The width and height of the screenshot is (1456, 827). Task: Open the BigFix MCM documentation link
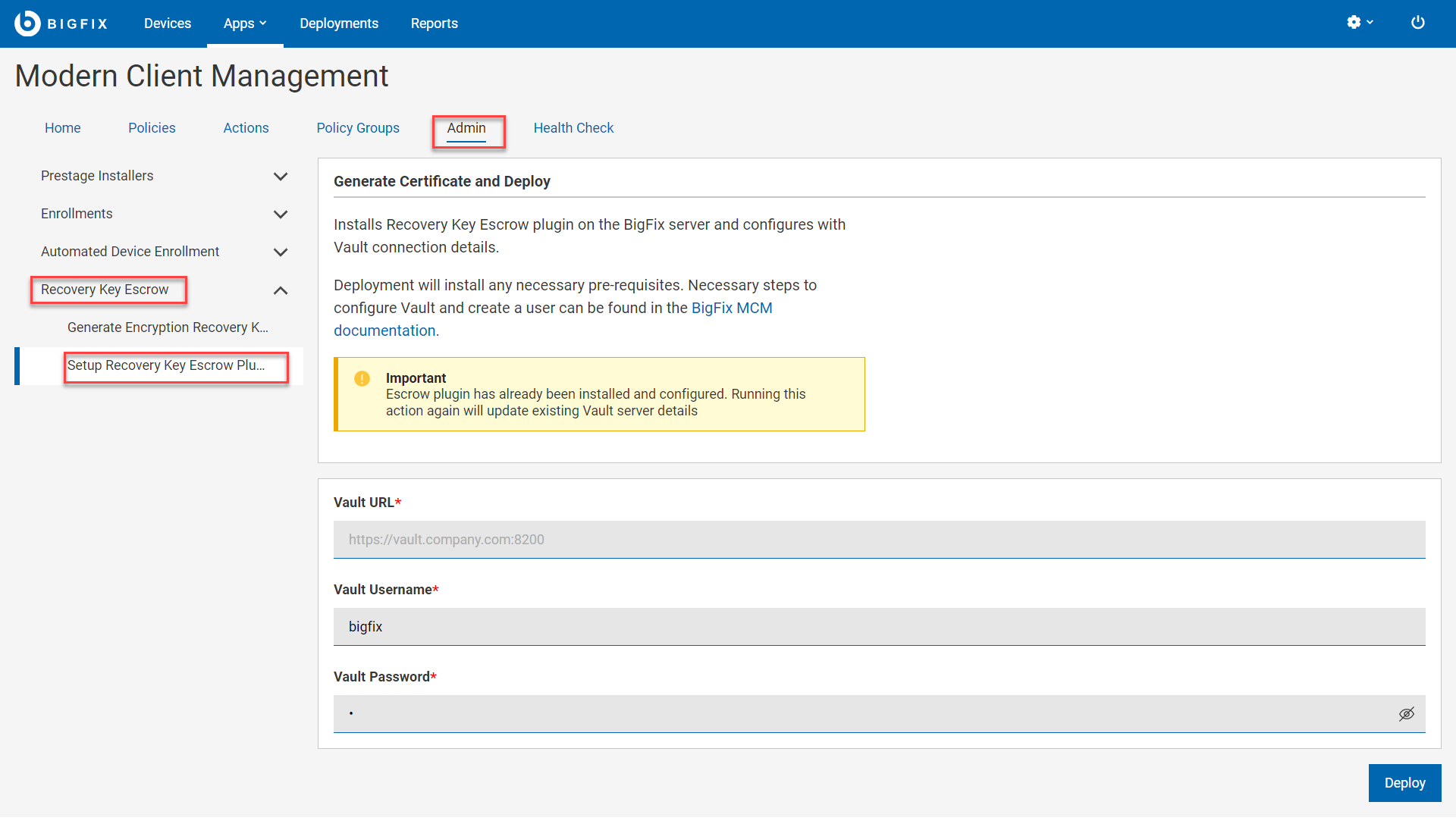pos(731,309)
